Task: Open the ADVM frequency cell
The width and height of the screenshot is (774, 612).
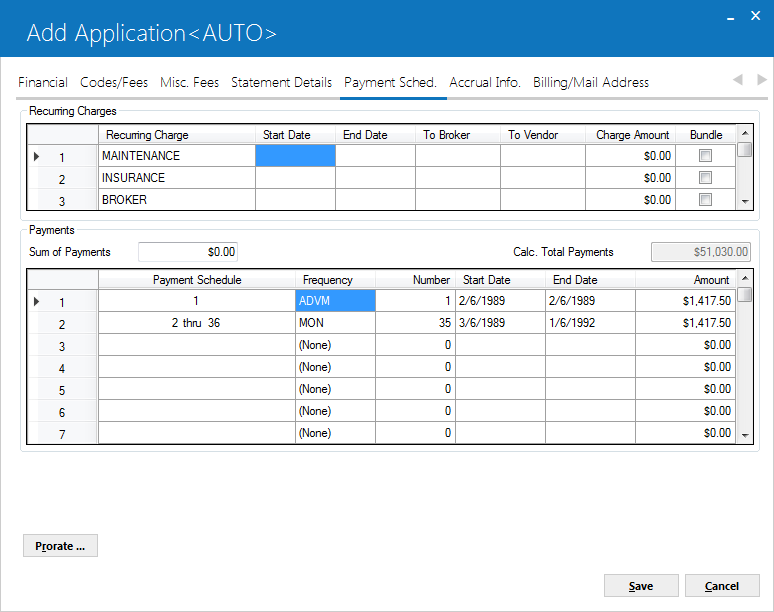Action: click(335, 301)
